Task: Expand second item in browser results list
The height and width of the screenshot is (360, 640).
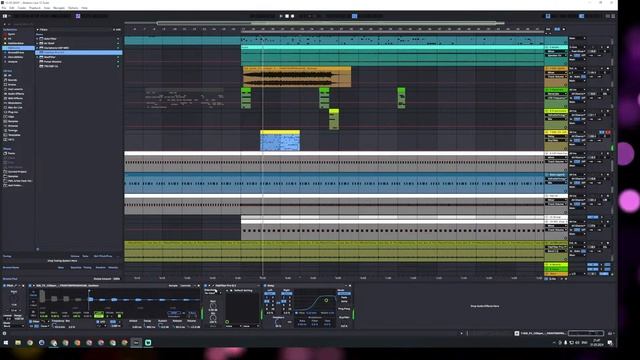Action: point(38,43)
